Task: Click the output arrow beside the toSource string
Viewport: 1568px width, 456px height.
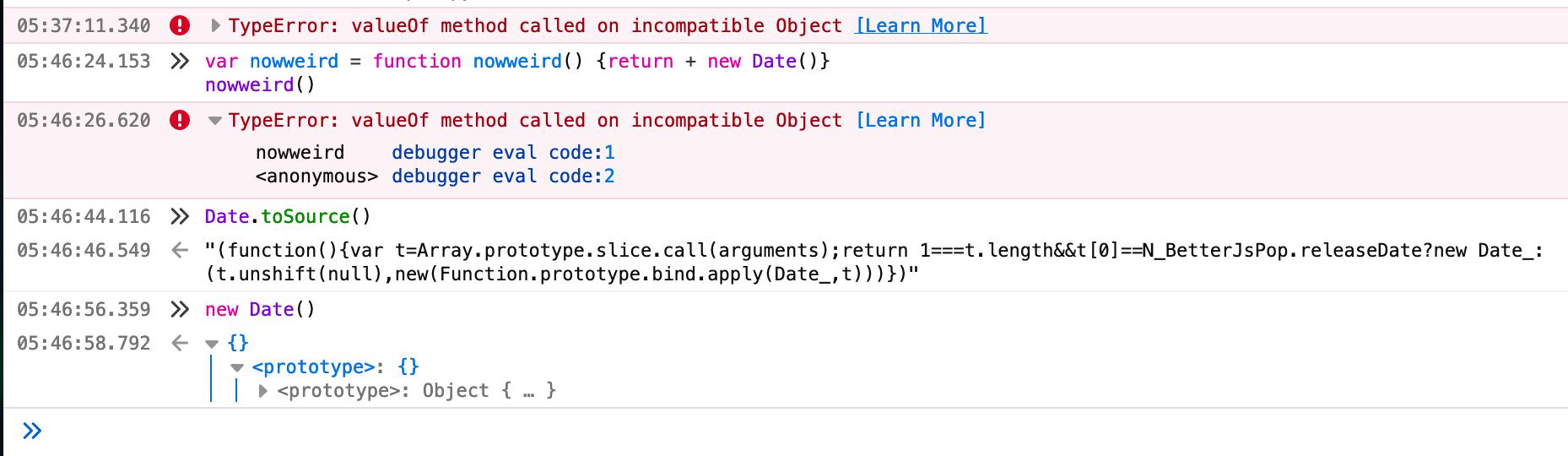Action: [x=179, y=251]
